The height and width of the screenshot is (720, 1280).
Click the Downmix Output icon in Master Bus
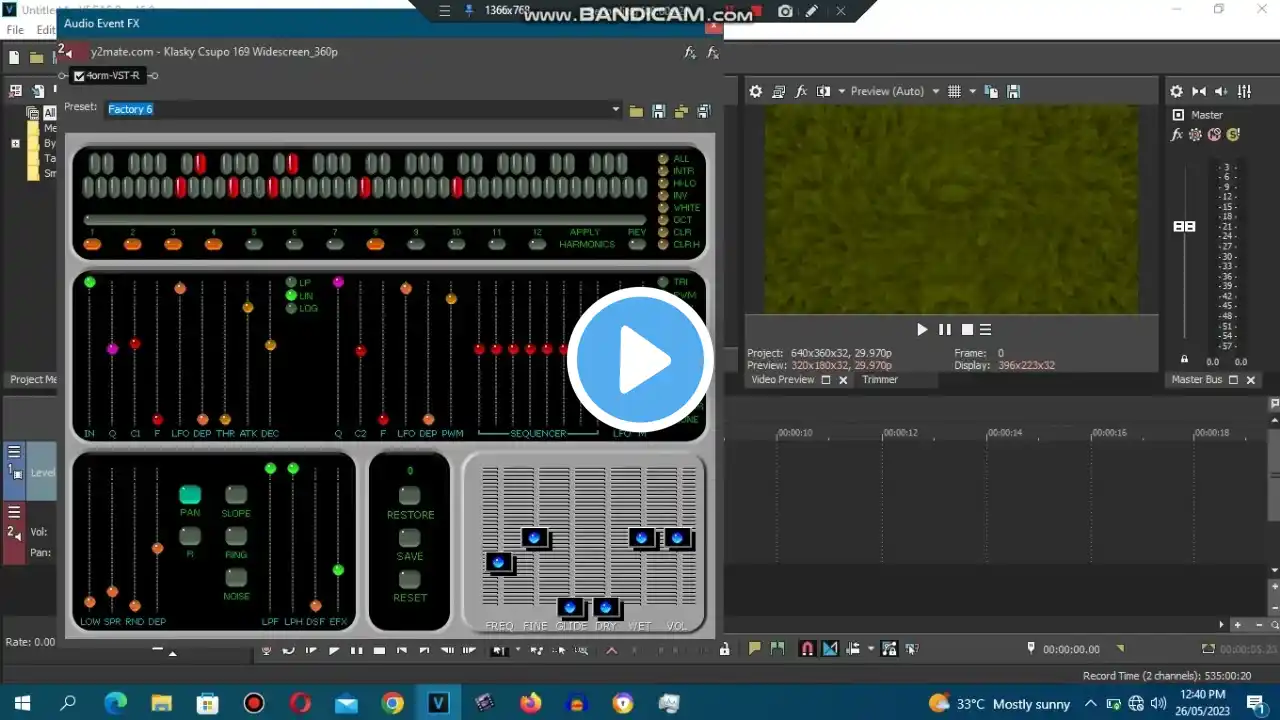tap(1199, 91)
